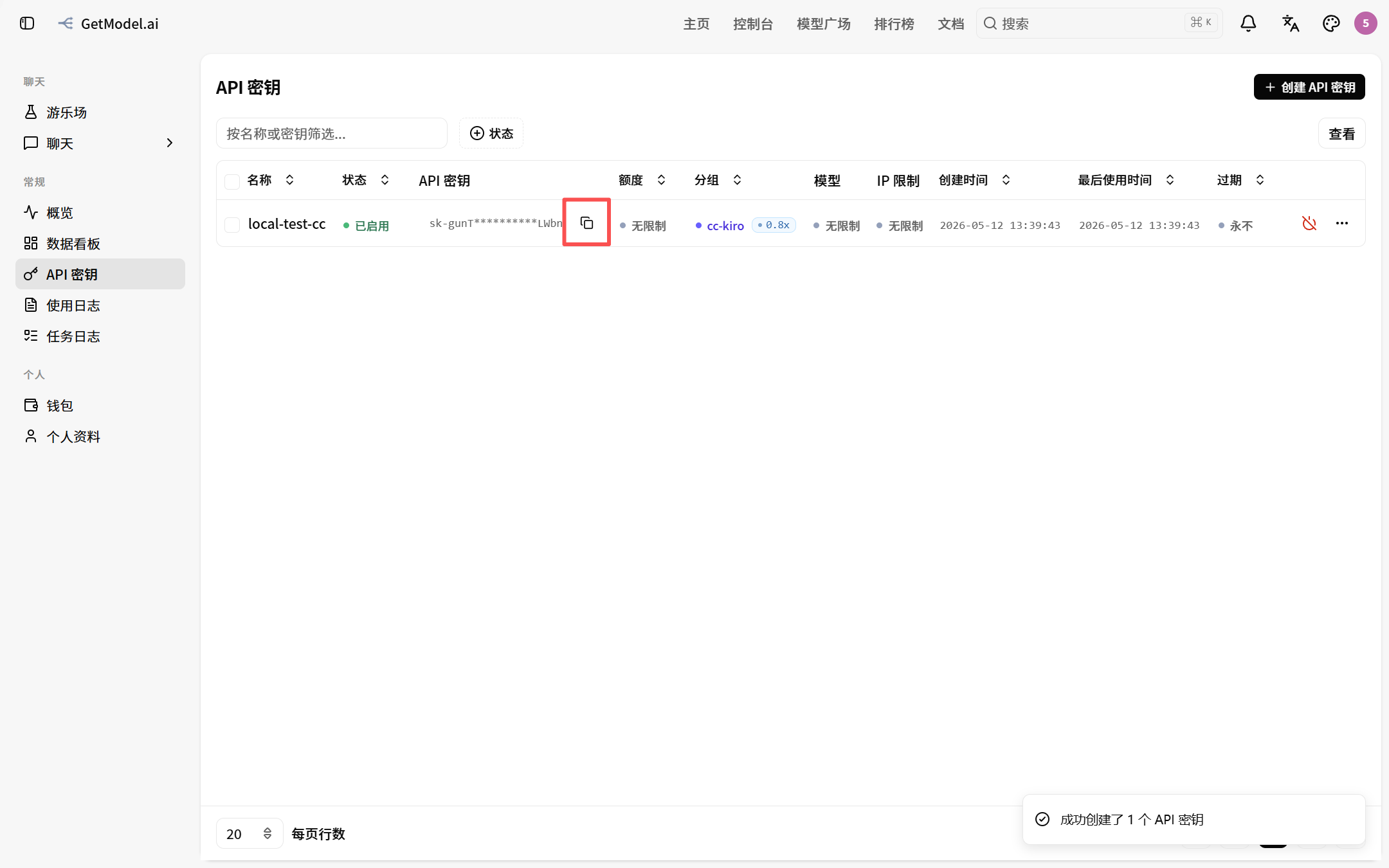Sort by 过期 column
This screenshot has height=868, width=1389.
point(1241,180)
